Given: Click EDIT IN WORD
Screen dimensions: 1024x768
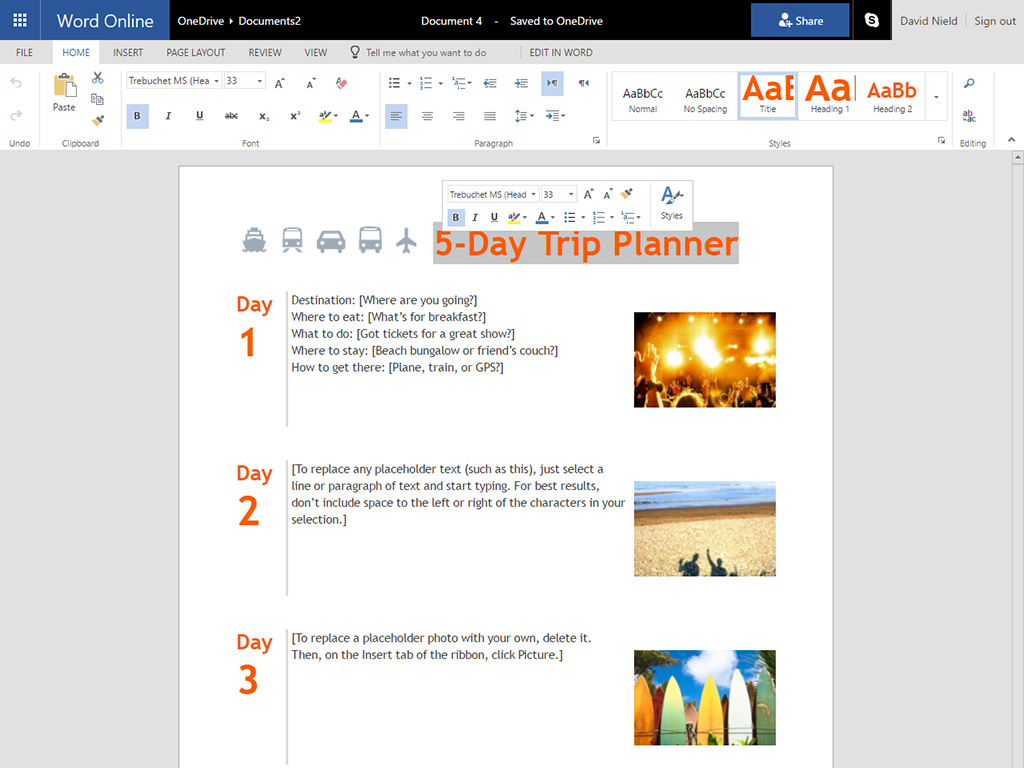Looking at the screenshot, I should click(561, 52).
